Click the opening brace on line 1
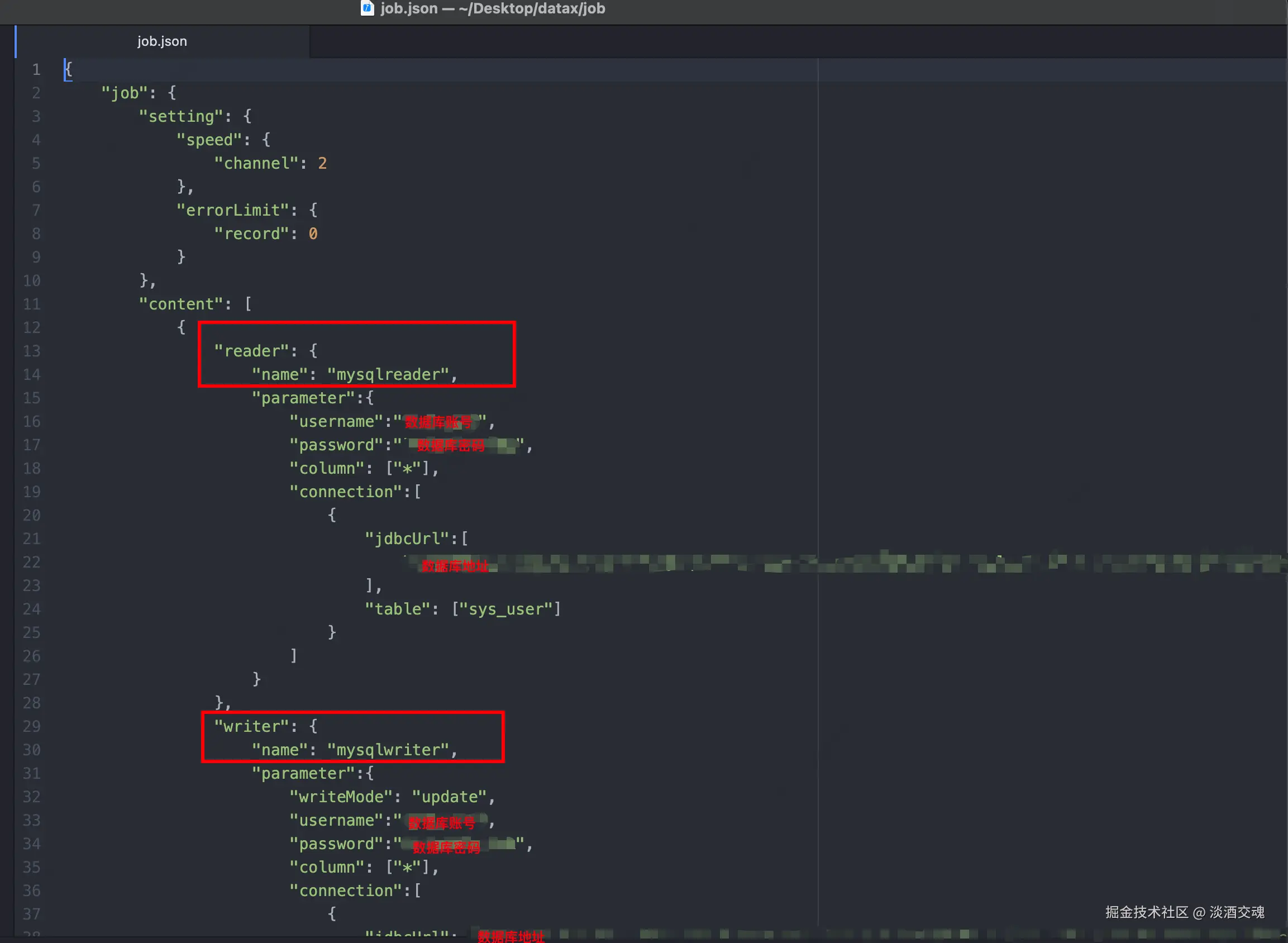 [x=68, y=70]
